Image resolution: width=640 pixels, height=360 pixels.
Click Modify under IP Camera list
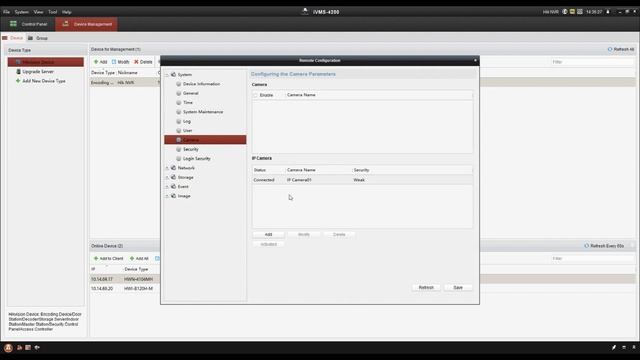point(304,234)
